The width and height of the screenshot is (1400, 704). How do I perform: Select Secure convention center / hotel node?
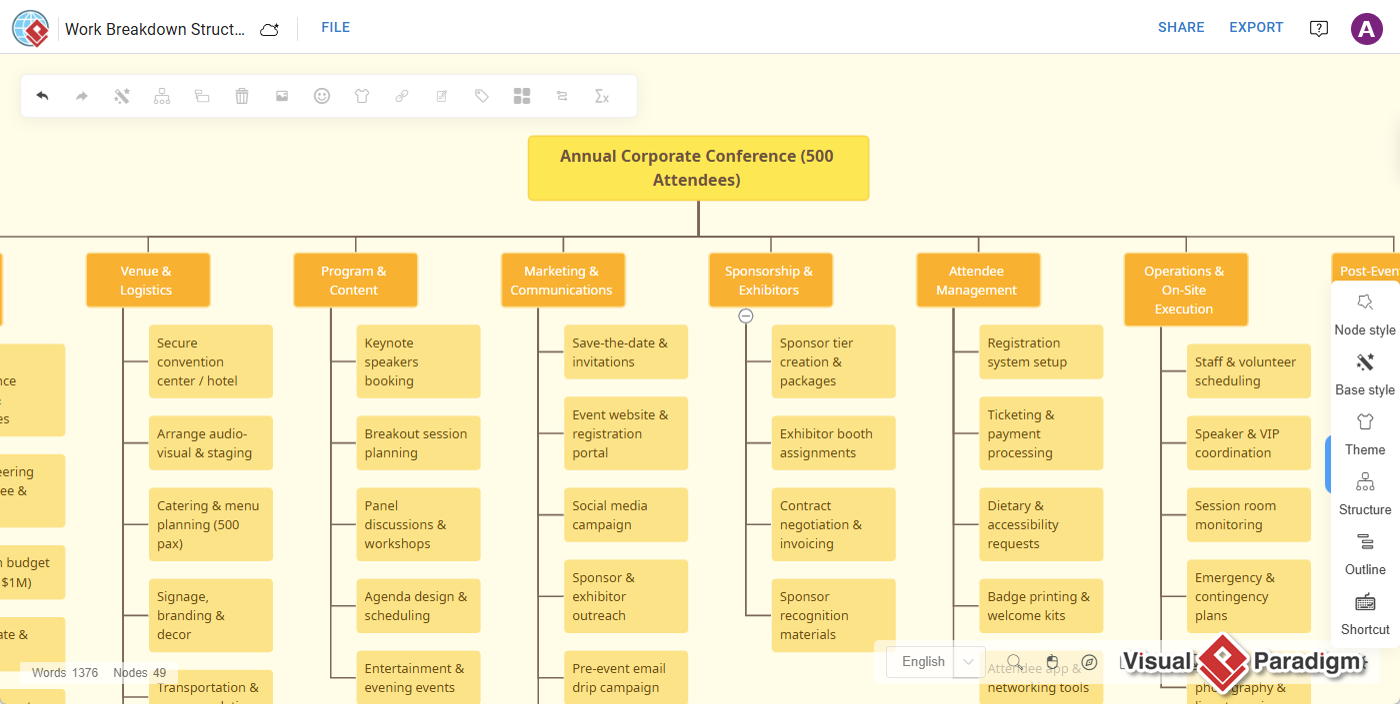(211, 361)
